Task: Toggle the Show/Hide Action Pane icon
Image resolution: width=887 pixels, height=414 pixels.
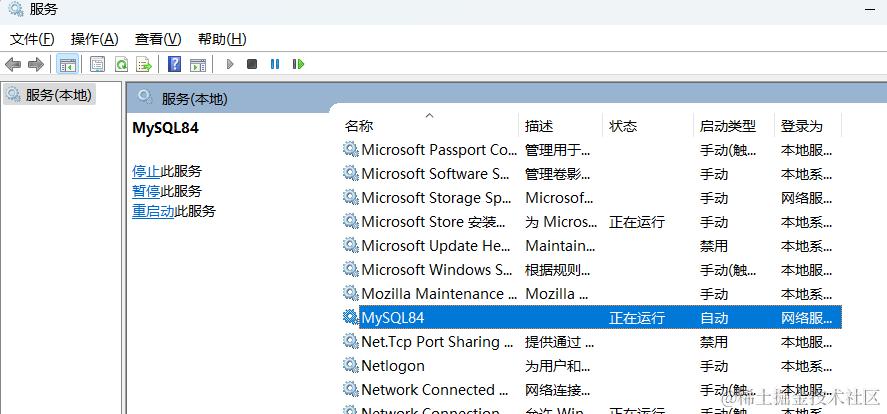Action: [x=198, y=64]
